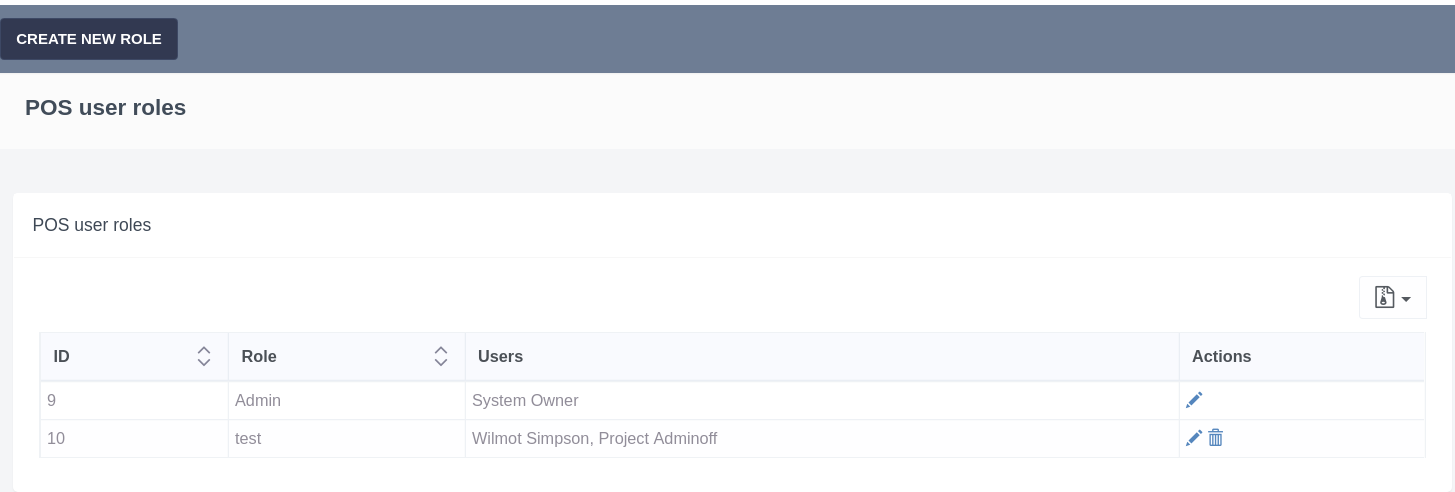Click the Wilmot Simpson, Project Adminoff cell
Viewport: 1455px width, 492px height.
pos(594,438)
